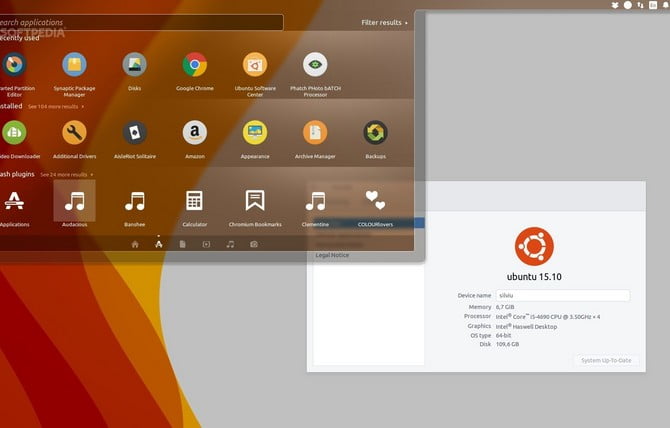The width and height of the screenshot is (670, 428).
Task: Click the round indicator in the top panel
Action: pyautogui.click(x=628, y=5)
